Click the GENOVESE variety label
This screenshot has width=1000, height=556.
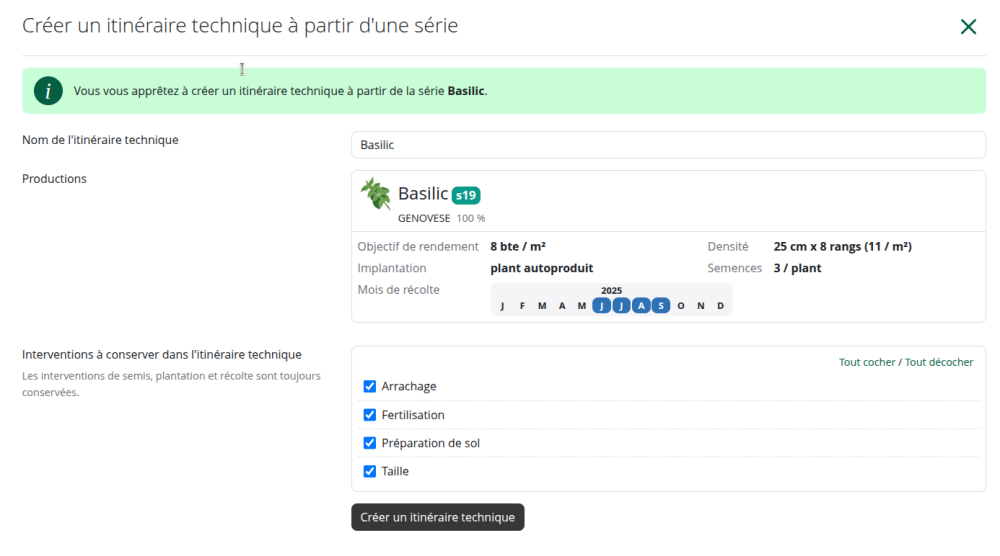pyautogui.click(x=424, y=218)
